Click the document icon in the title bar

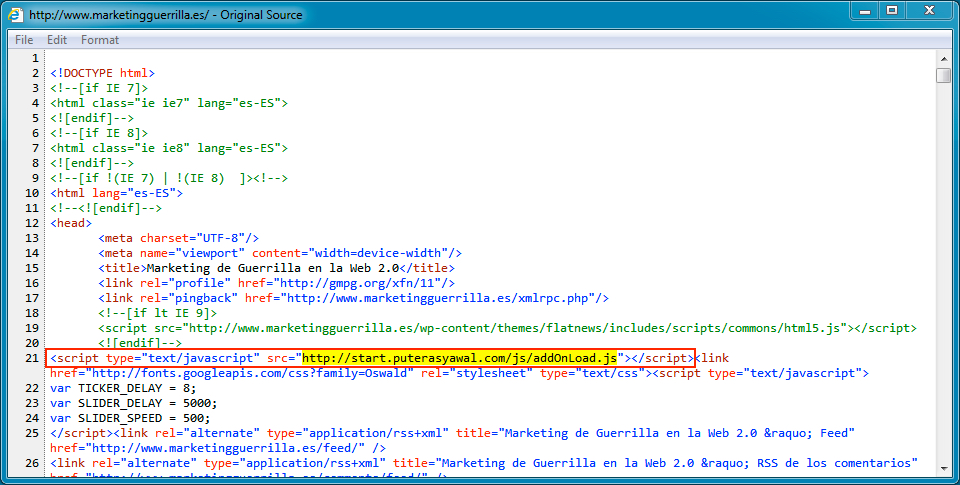15,15
